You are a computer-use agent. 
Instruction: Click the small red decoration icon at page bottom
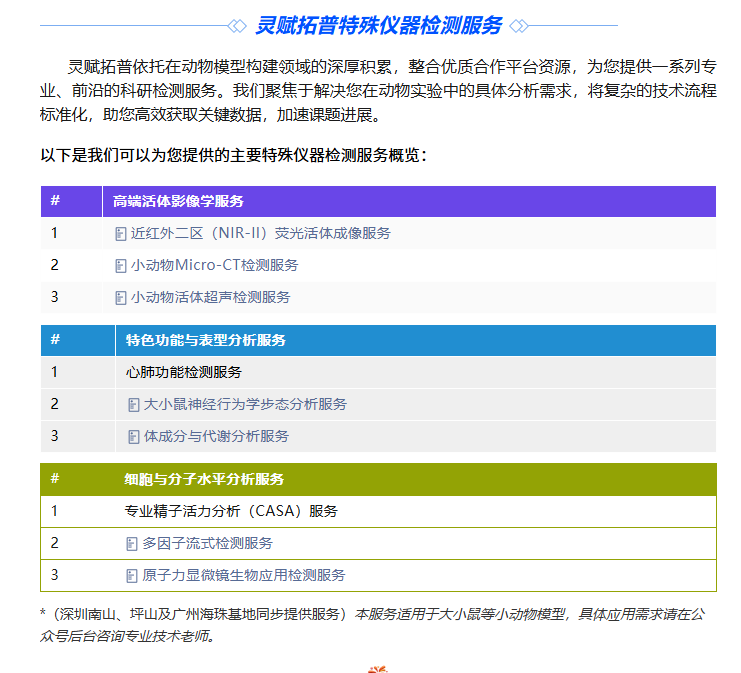tap(377, 667)
